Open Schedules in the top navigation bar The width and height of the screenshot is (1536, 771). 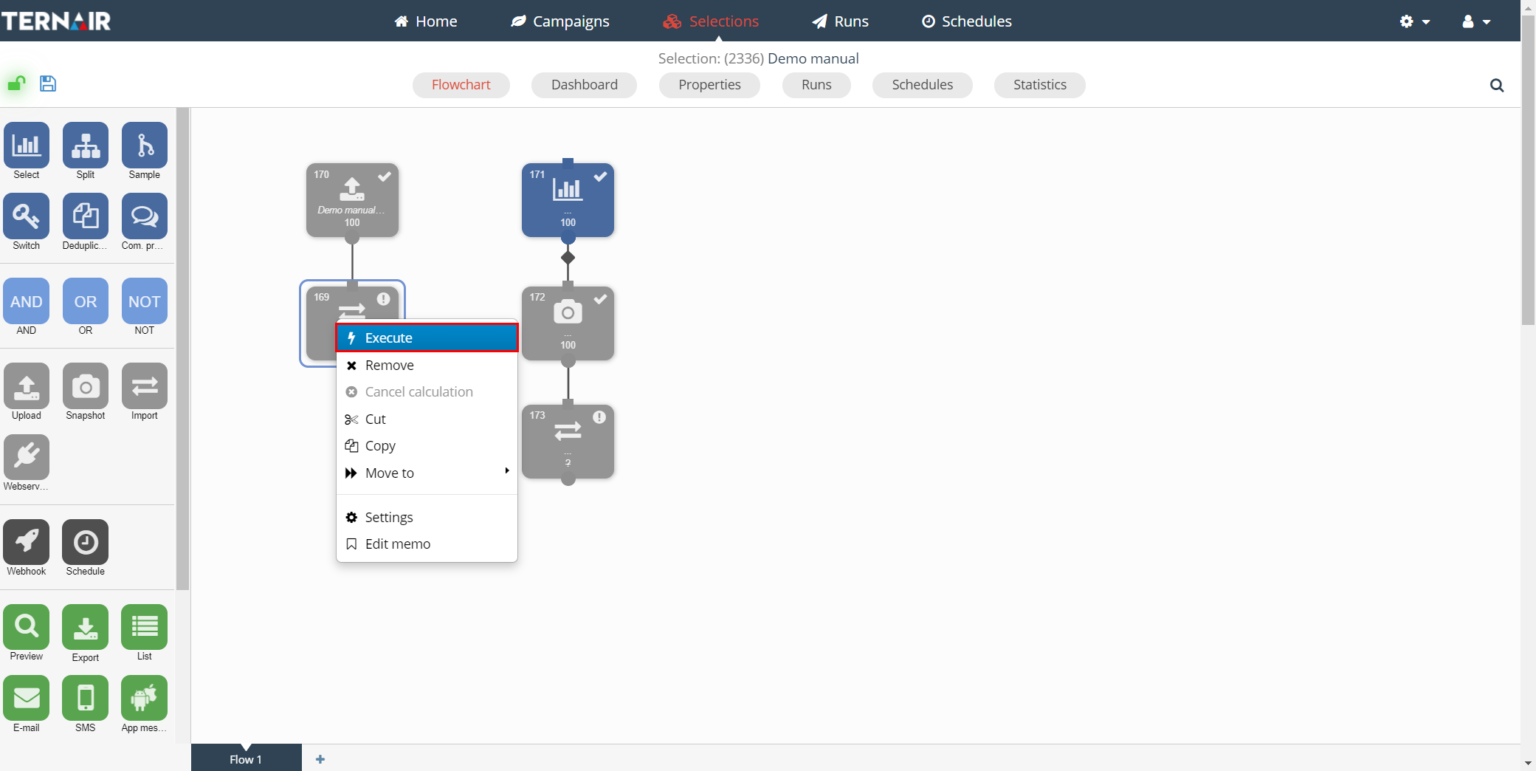[966, 21]
